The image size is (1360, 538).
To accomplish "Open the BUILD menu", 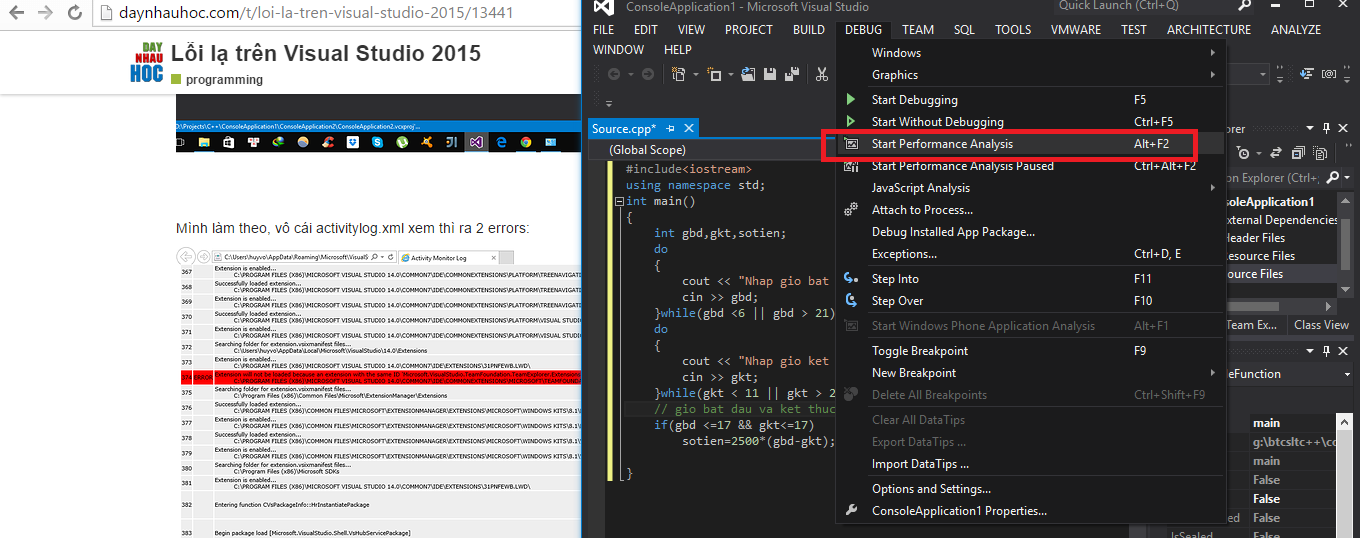I will coord(809,30).
